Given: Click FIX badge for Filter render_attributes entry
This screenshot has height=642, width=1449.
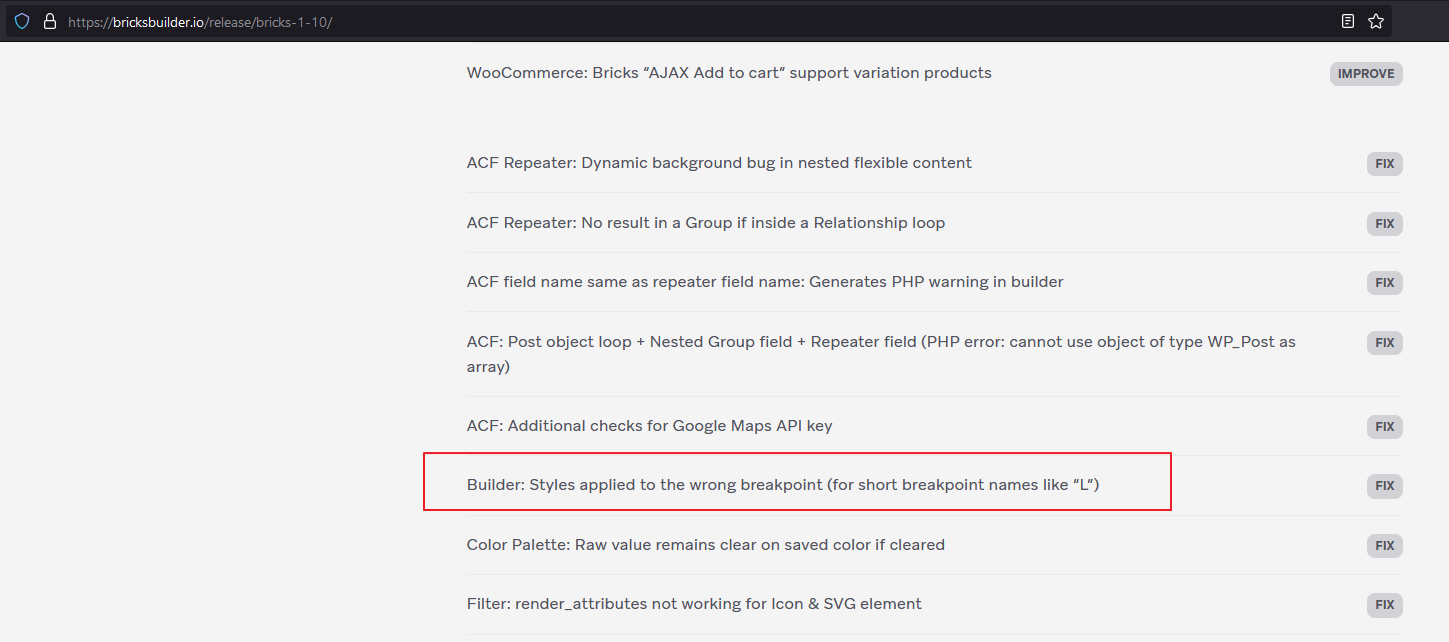Looking at the screenshot, I should click(1385, 605).
